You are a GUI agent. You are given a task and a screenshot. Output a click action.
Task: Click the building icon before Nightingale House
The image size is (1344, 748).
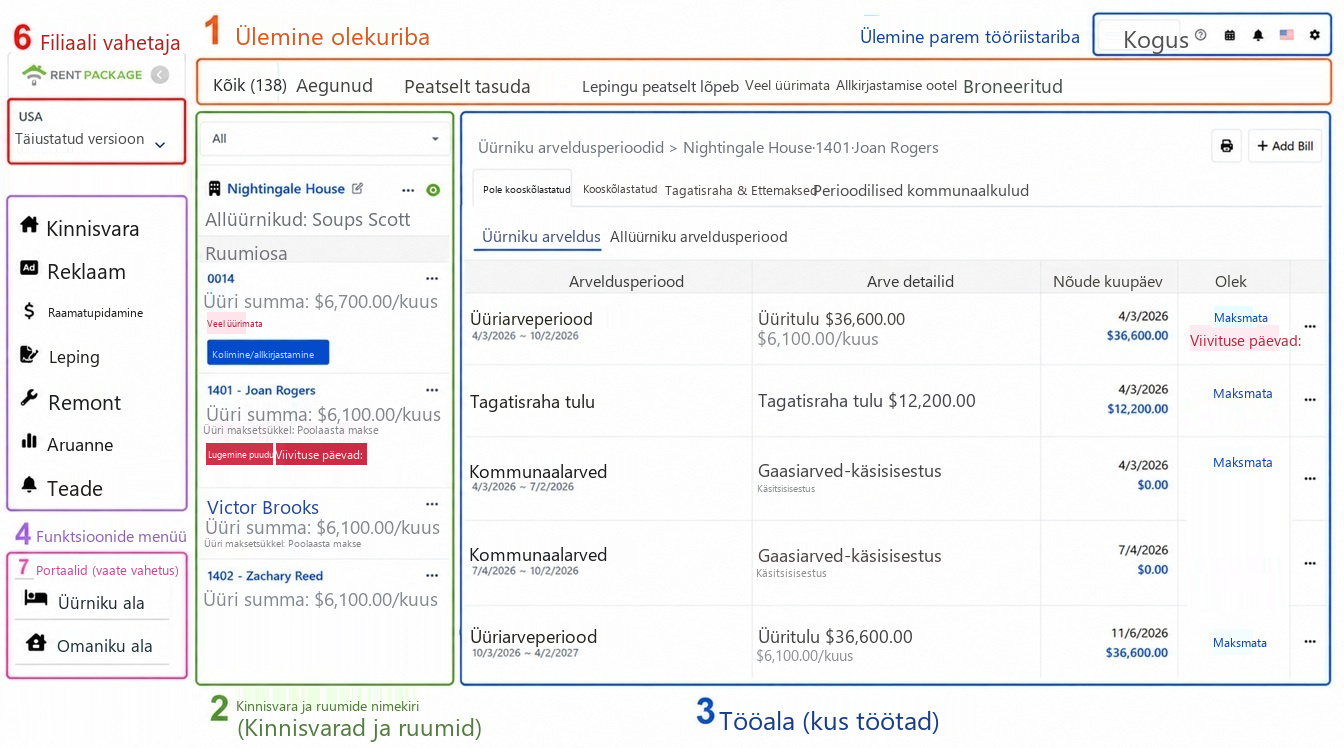coord(214,188)
